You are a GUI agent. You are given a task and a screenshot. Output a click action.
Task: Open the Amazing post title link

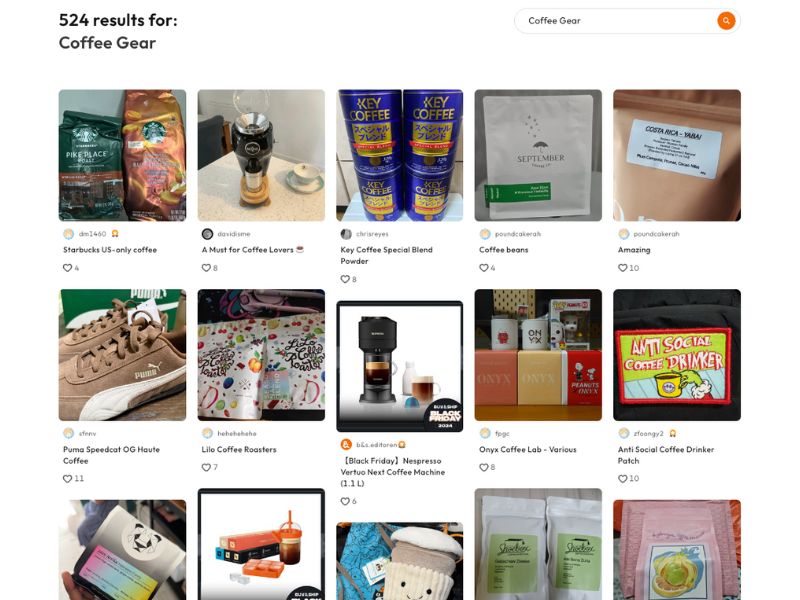634,250
